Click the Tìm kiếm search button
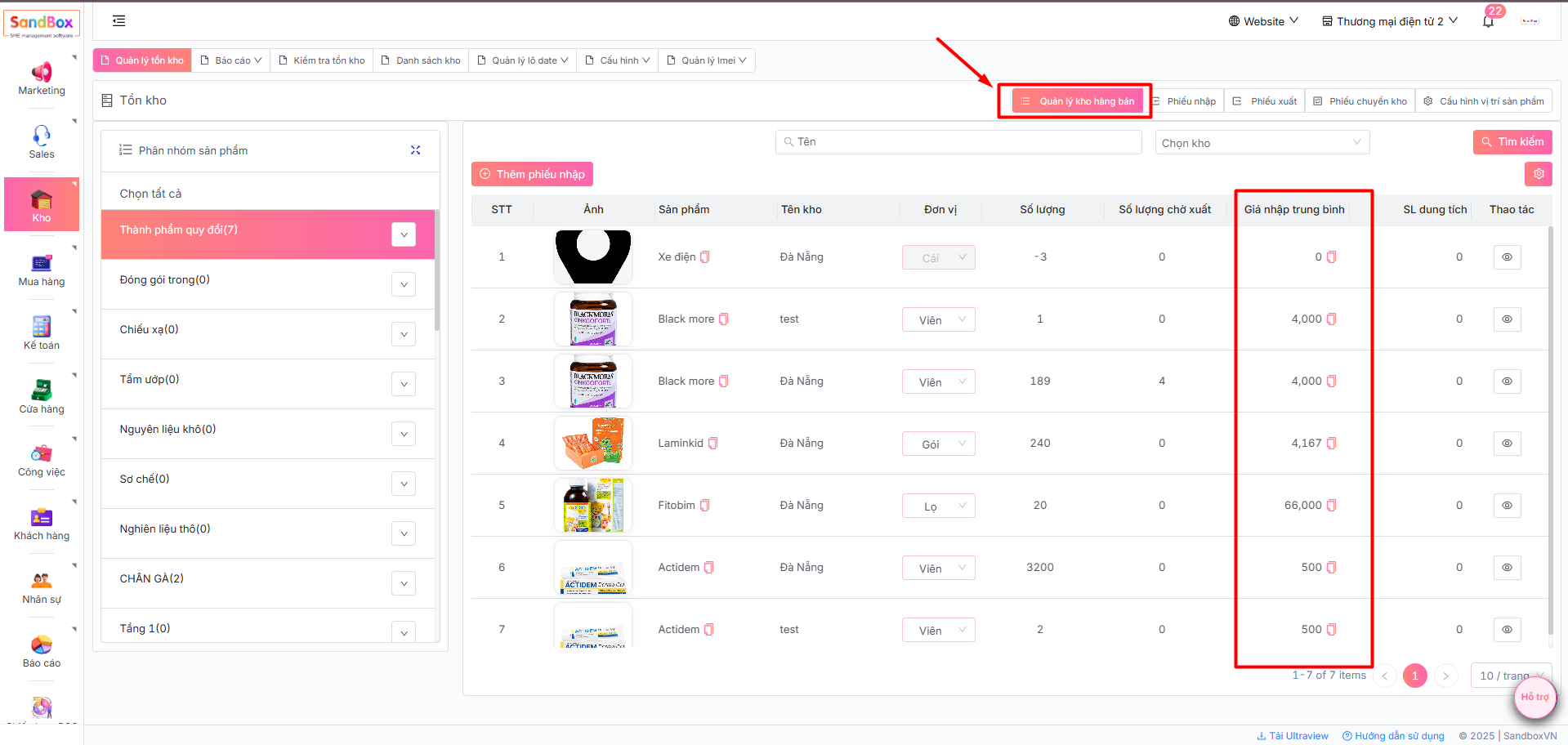Viewport: 1568px width, 745px height. coord(1512,142)
